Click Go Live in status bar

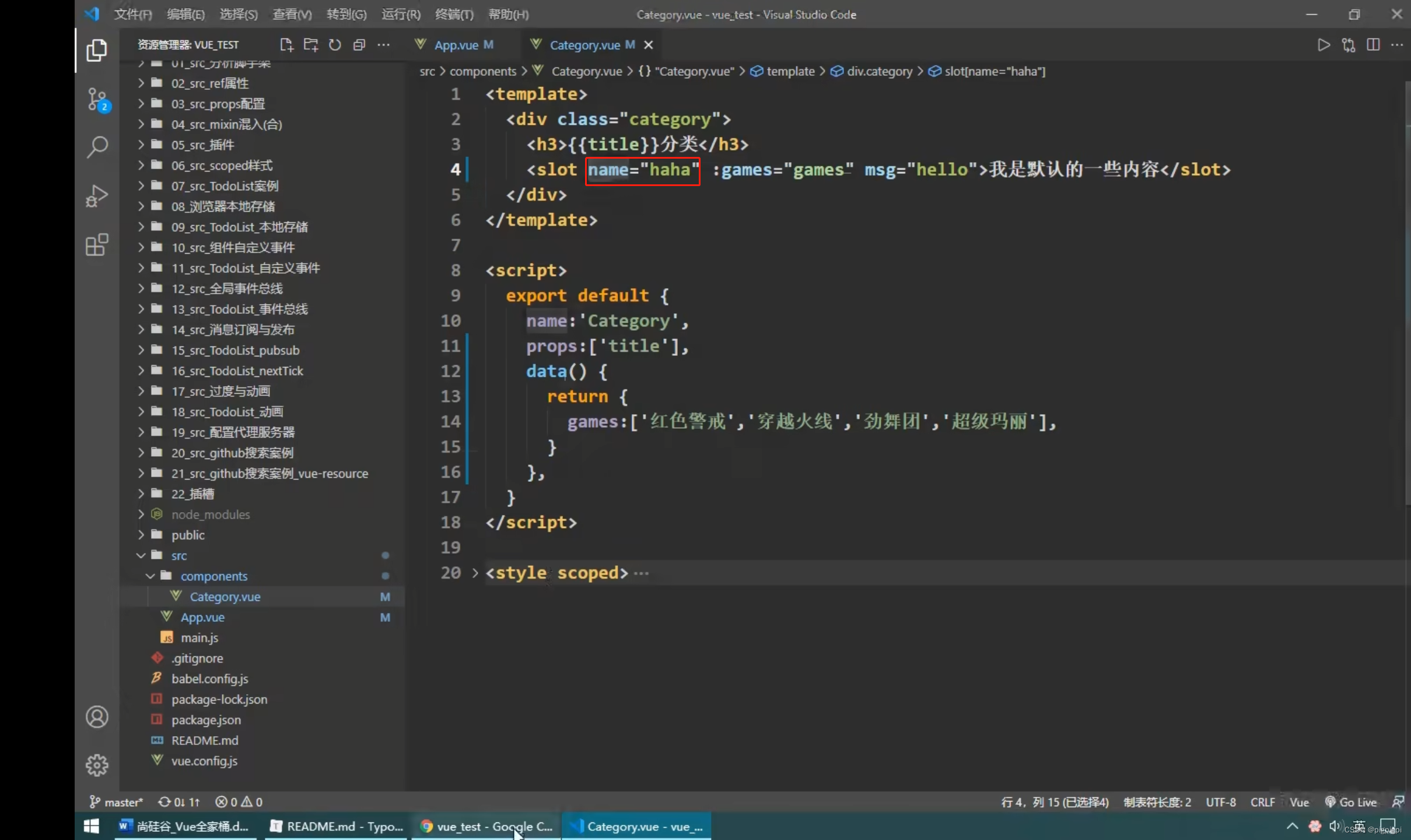pyautogui.click(x=1350, y=802)
